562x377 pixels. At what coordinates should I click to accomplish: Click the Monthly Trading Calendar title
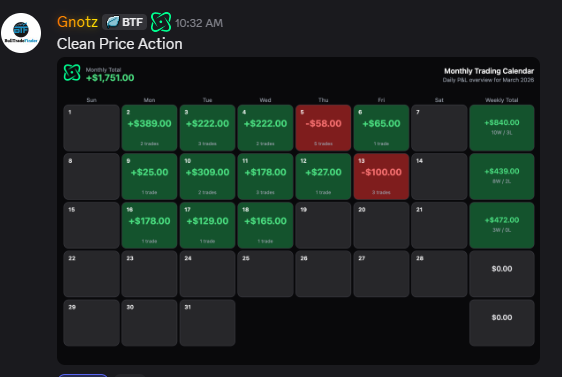click(x=489, y=71)
